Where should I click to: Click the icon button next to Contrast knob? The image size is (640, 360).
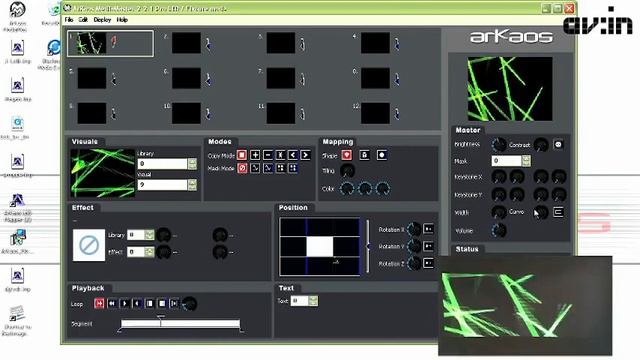(558, 144)
